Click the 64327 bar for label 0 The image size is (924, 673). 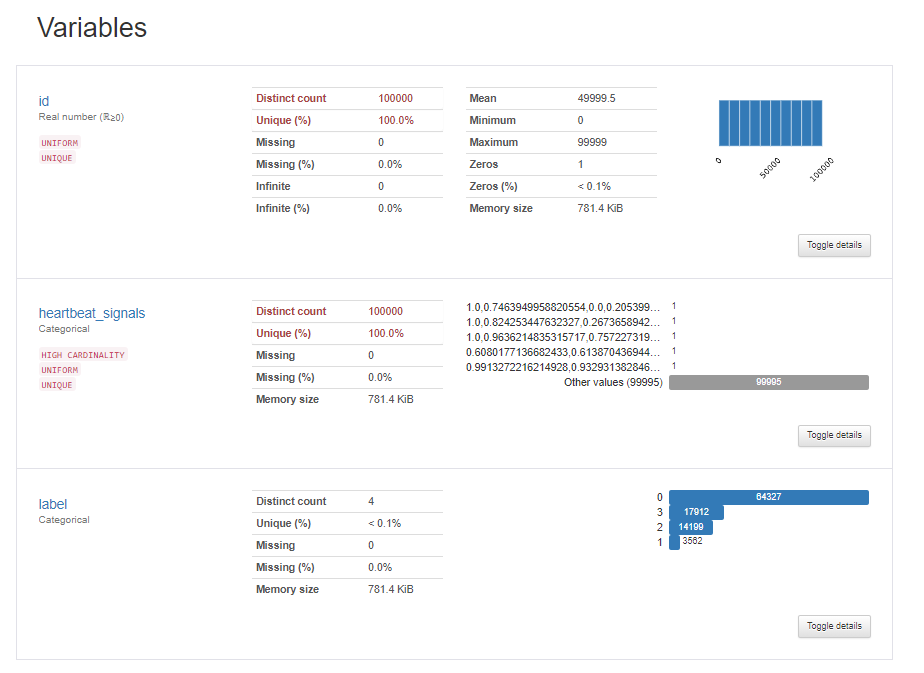(x=768, y=497)
